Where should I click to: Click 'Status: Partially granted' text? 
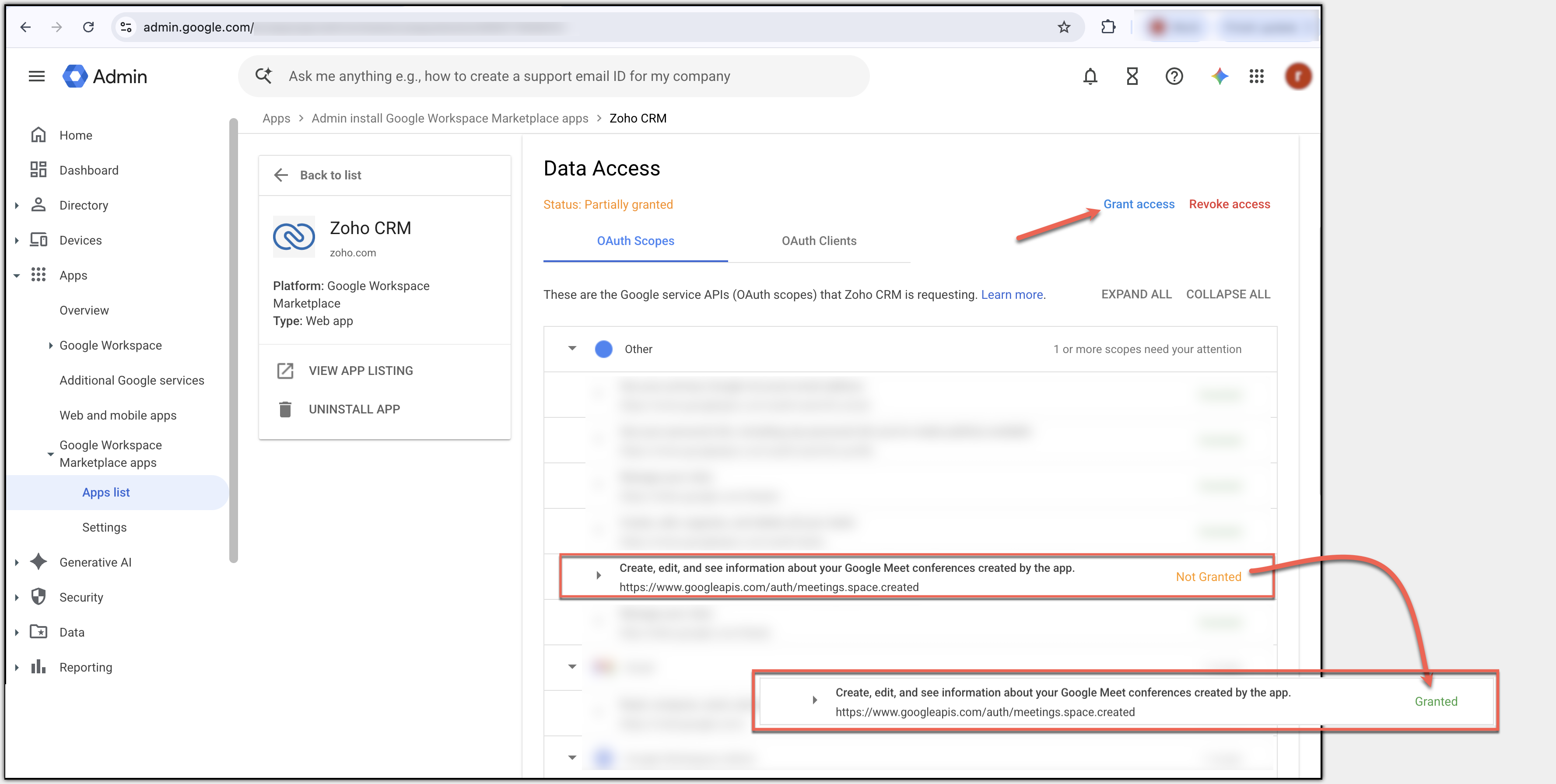(608, 205)
